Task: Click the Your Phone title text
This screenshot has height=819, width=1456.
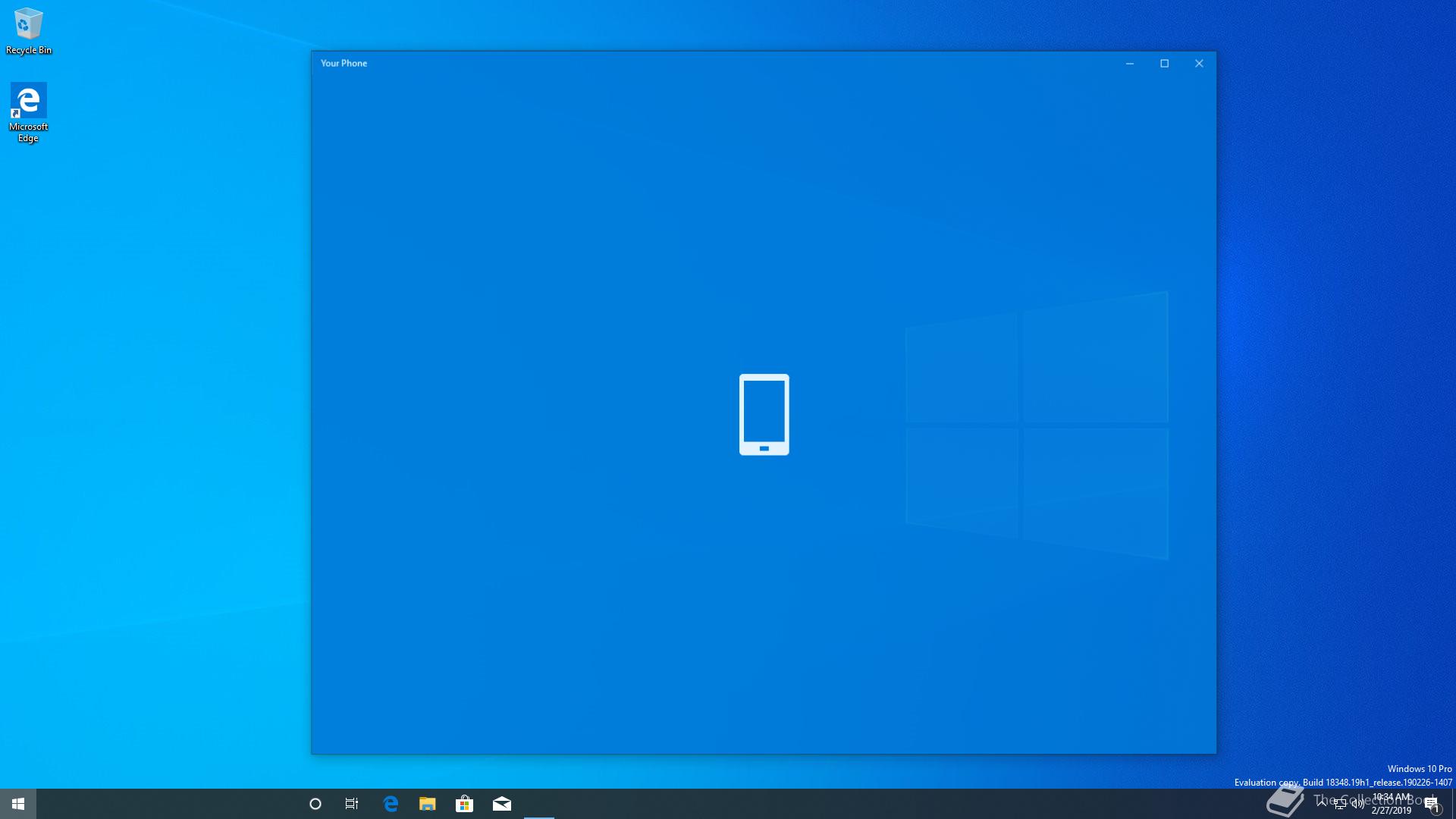Action: pyautogui.click(x=344, y=64)
